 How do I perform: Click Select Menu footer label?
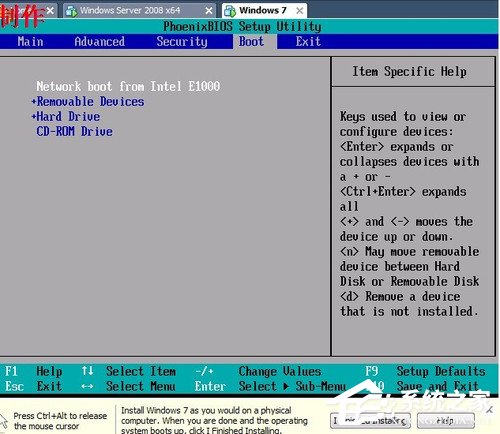coord(141,386)
